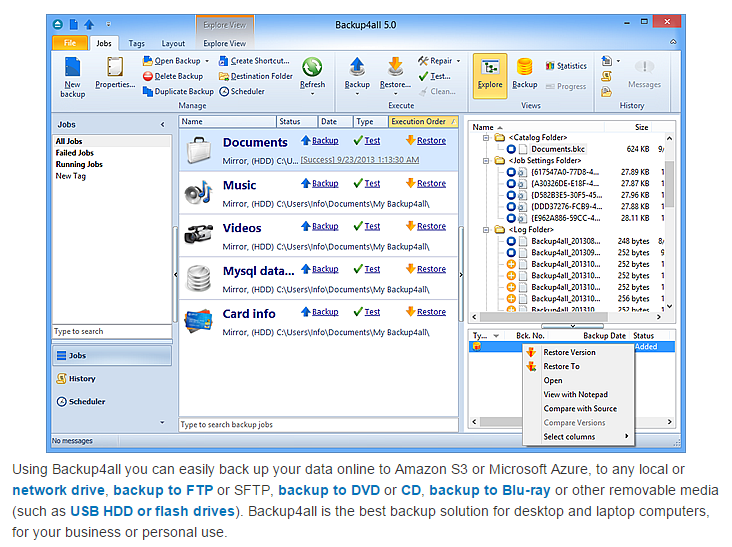
Task: Open job Properties from the ribbon
Action: pyautogui.click(x=115, y=69)
